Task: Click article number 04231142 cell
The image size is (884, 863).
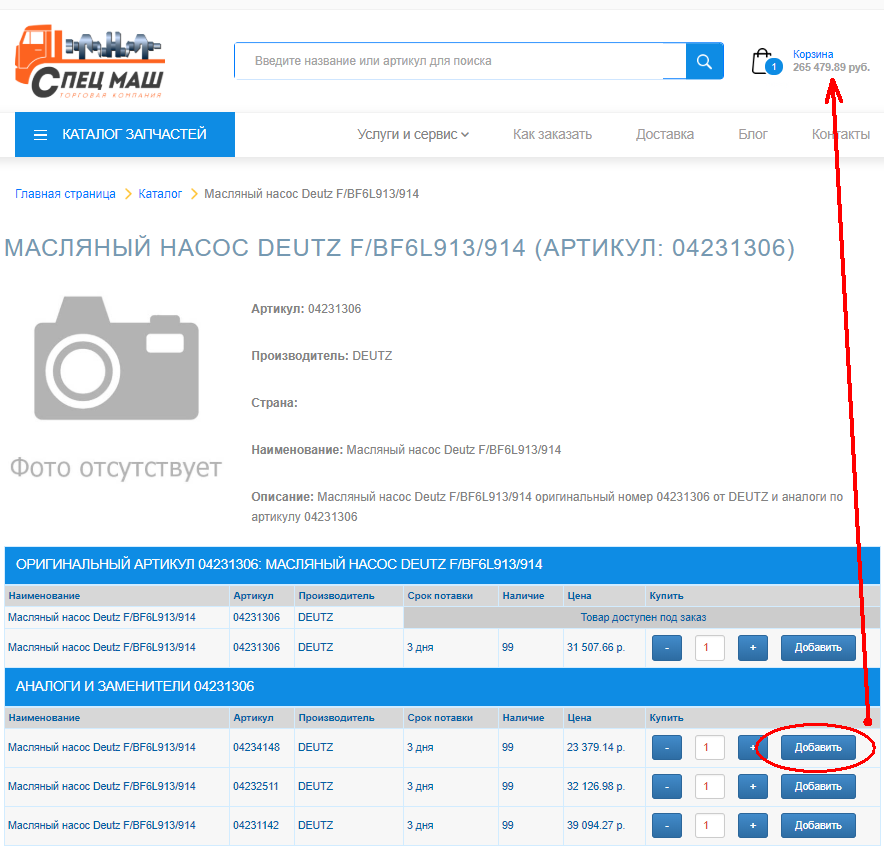Action: 262,825
